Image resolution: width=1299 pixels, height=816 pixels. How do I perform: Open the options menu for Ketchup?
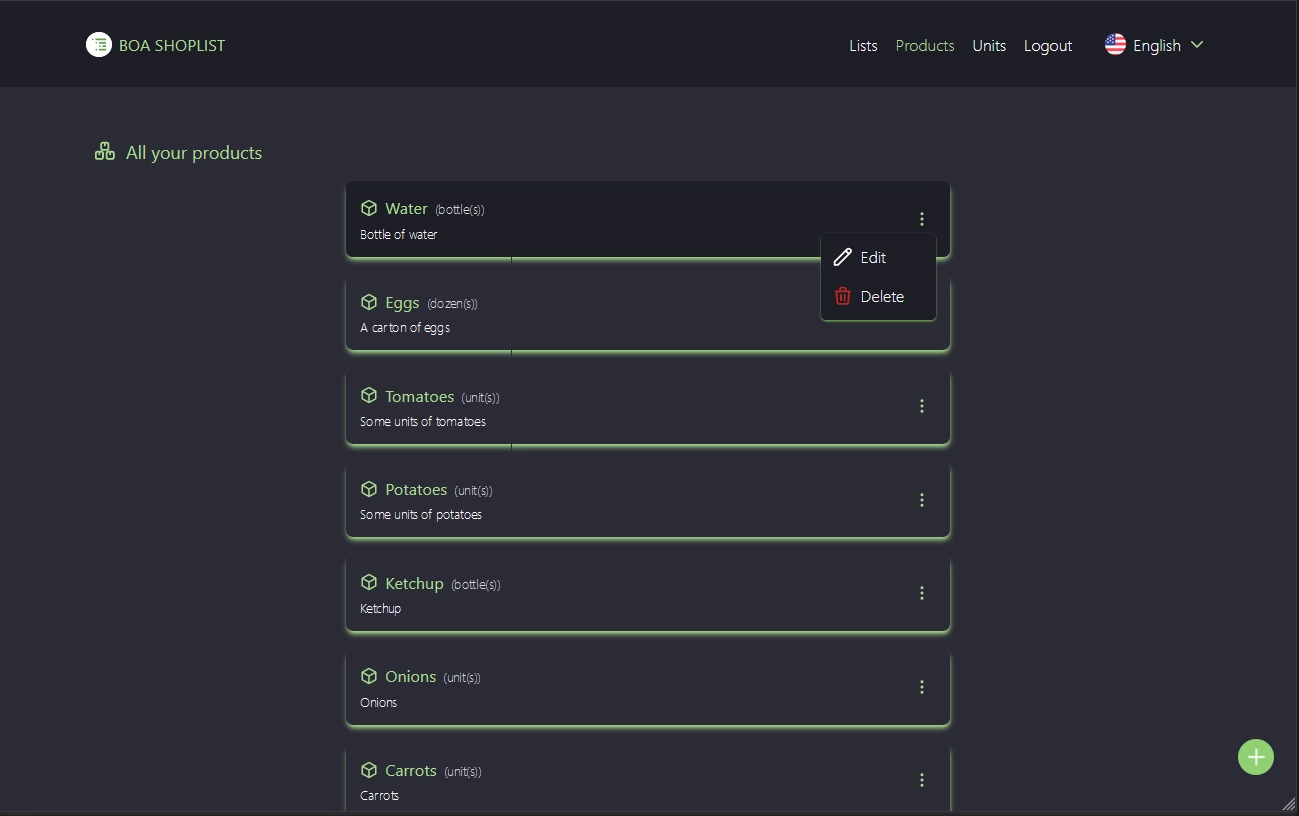(921, 593)
